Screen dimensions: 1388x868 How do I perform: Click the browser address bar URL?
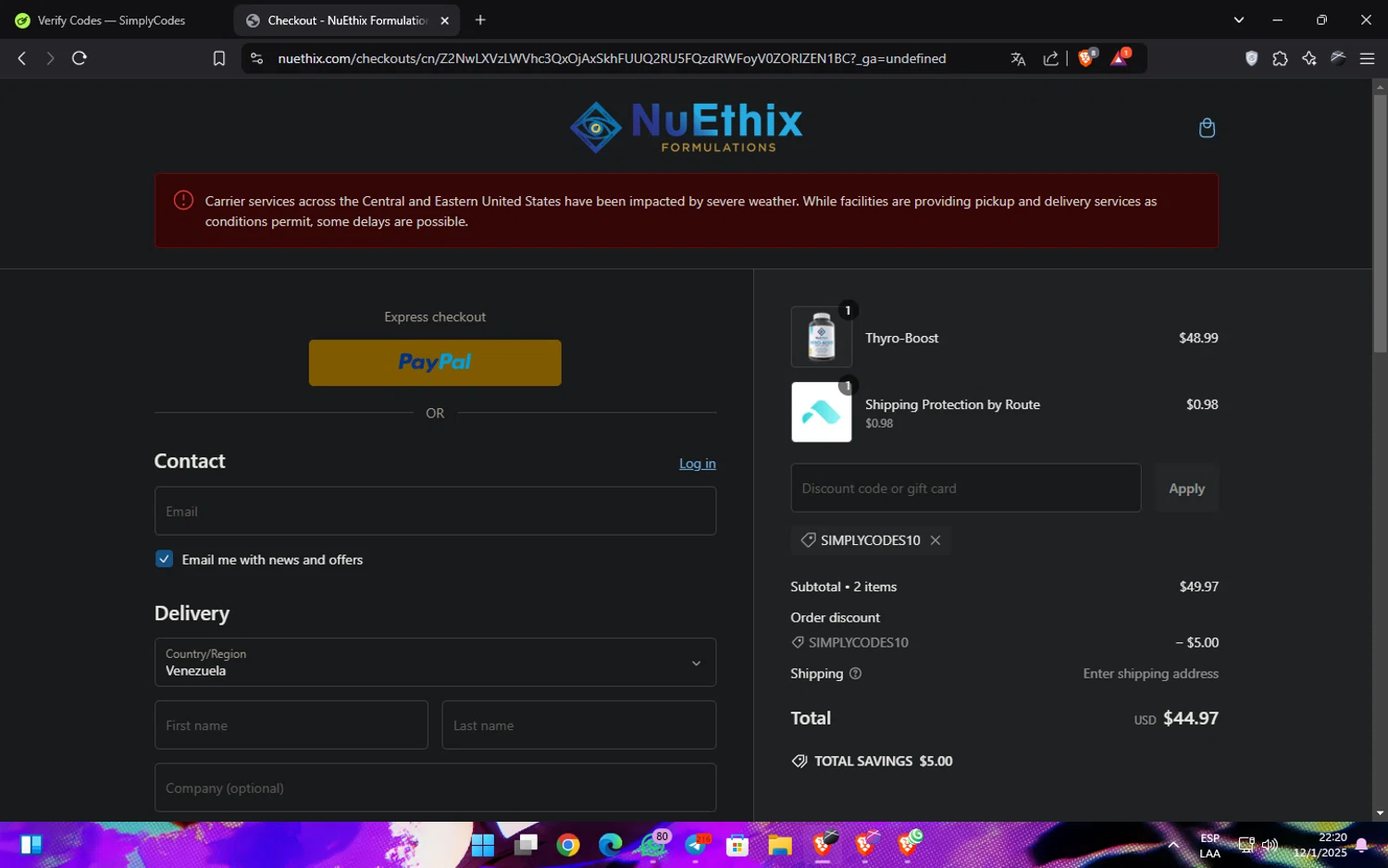coord(612,58)
